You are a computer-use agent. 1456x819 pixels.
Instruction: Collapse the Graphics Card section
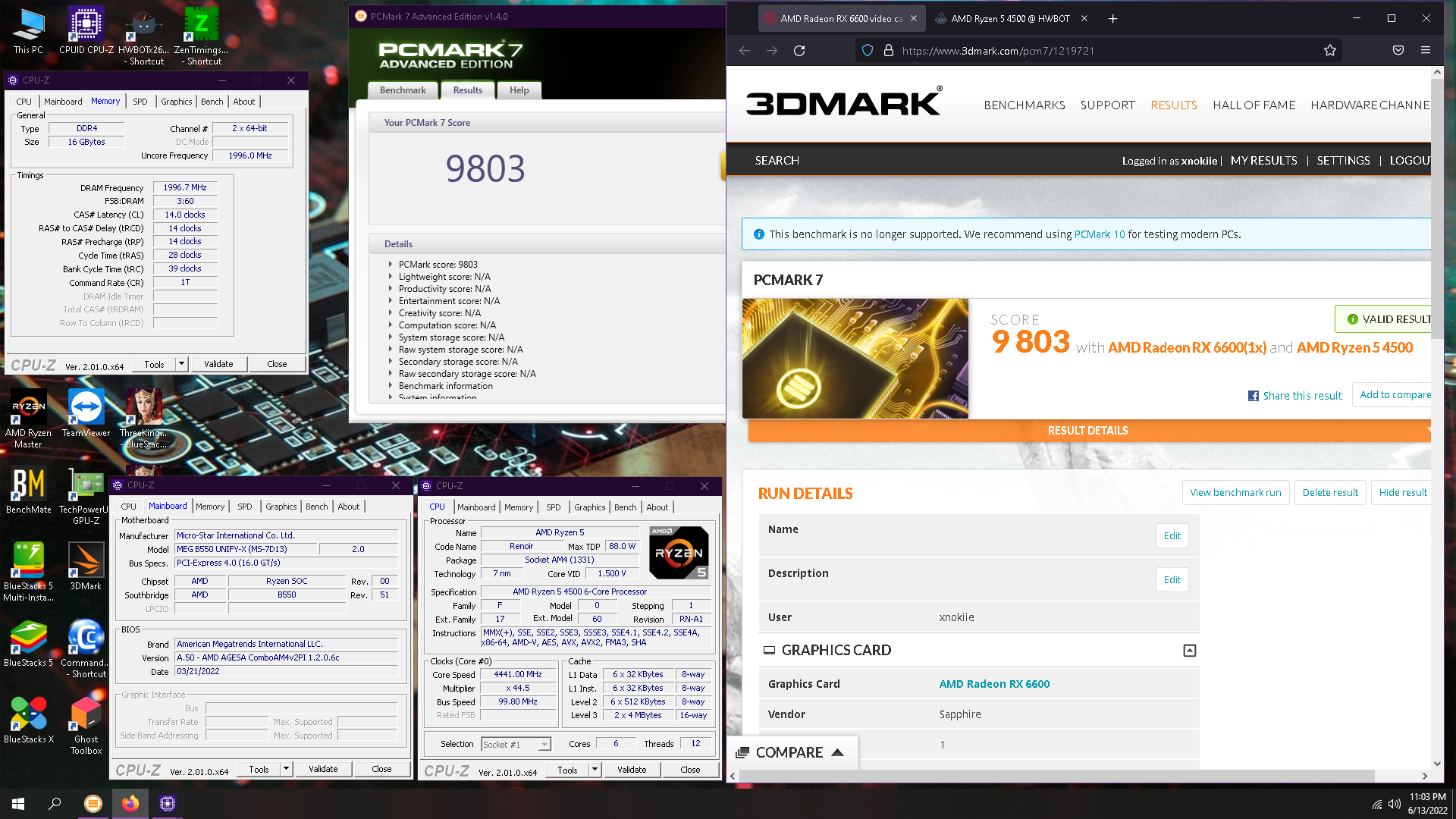[x=1190, y=651]
